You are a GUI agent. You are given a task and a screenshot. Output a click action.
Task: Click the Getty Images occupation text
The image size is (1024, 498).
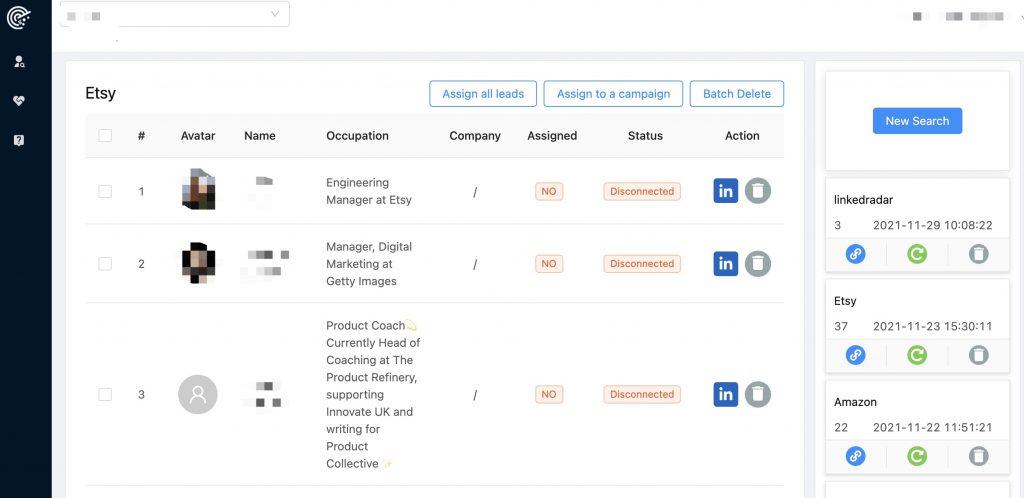coord(369,264)
